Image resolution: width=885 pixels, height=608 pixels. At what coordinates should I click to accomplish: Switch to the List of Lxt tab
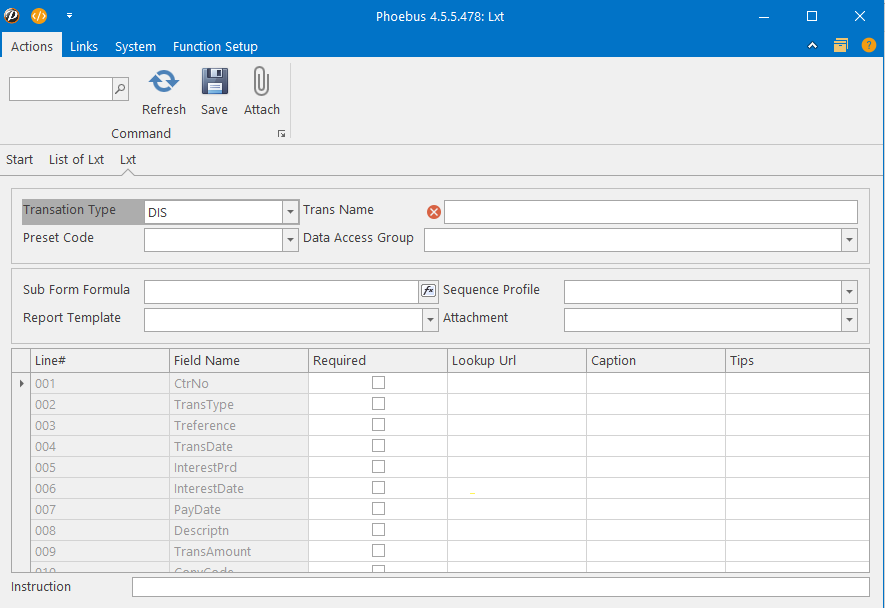point(76,160)
